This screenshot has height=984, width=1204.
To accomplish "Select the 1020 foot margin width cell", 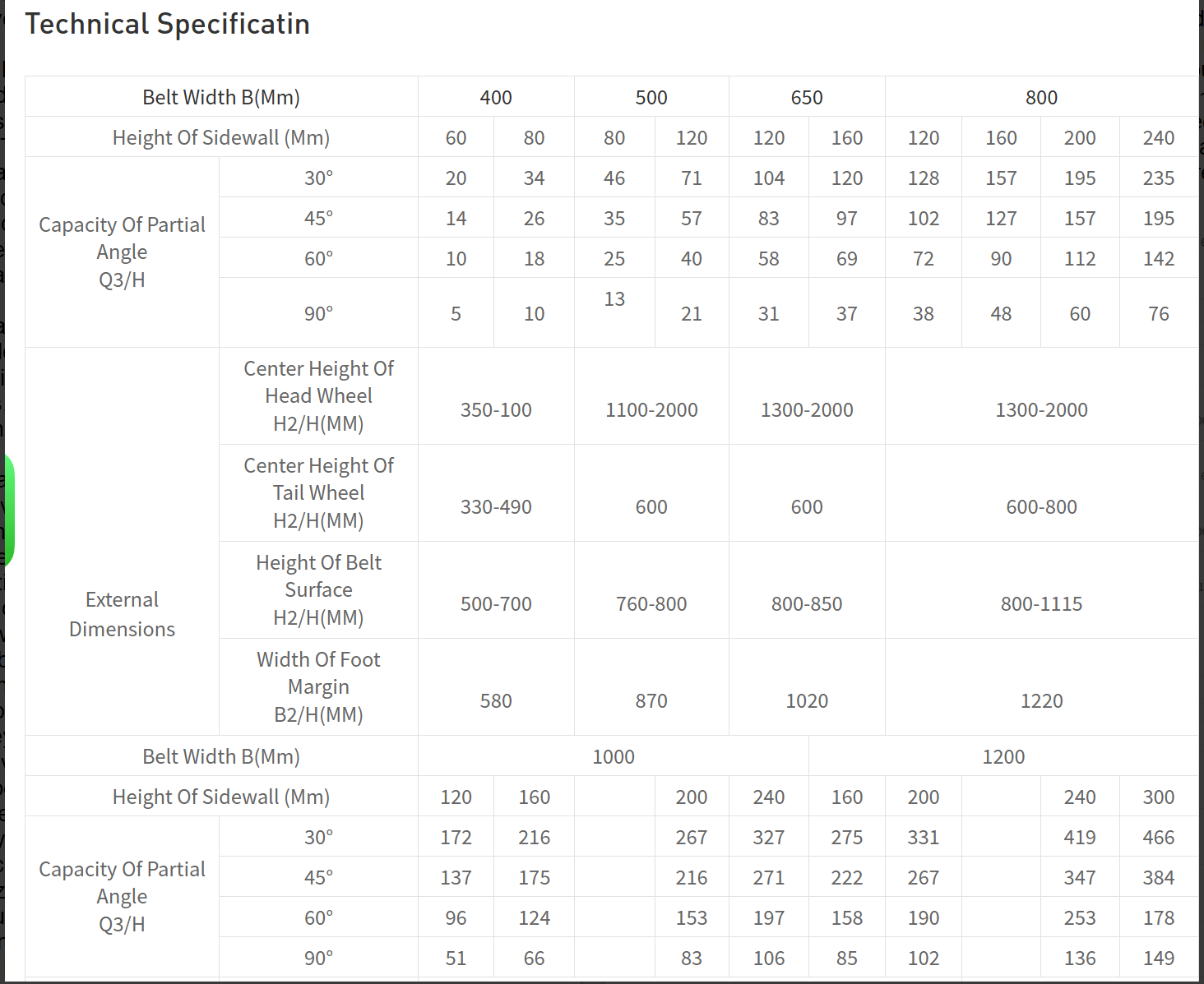I will click(x=807, y=700).
